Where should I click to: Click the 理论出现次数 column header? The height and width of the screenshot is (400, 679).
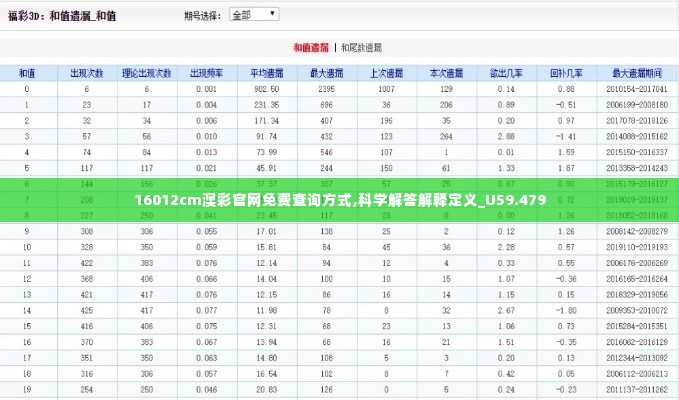click(x=146, y=73)
